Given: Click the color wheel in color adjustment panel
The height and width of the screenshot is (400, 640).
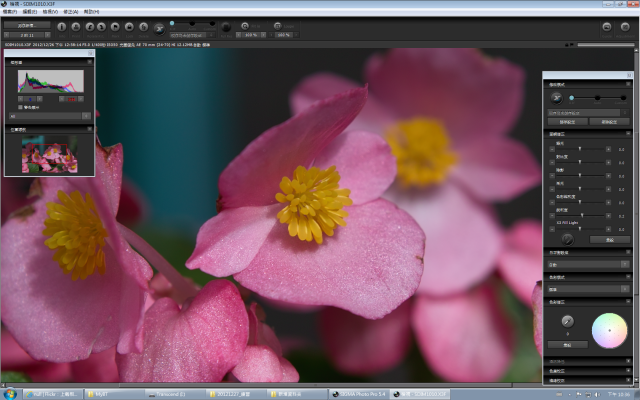Looking at the screenshot, I should (x=609, y=330).
